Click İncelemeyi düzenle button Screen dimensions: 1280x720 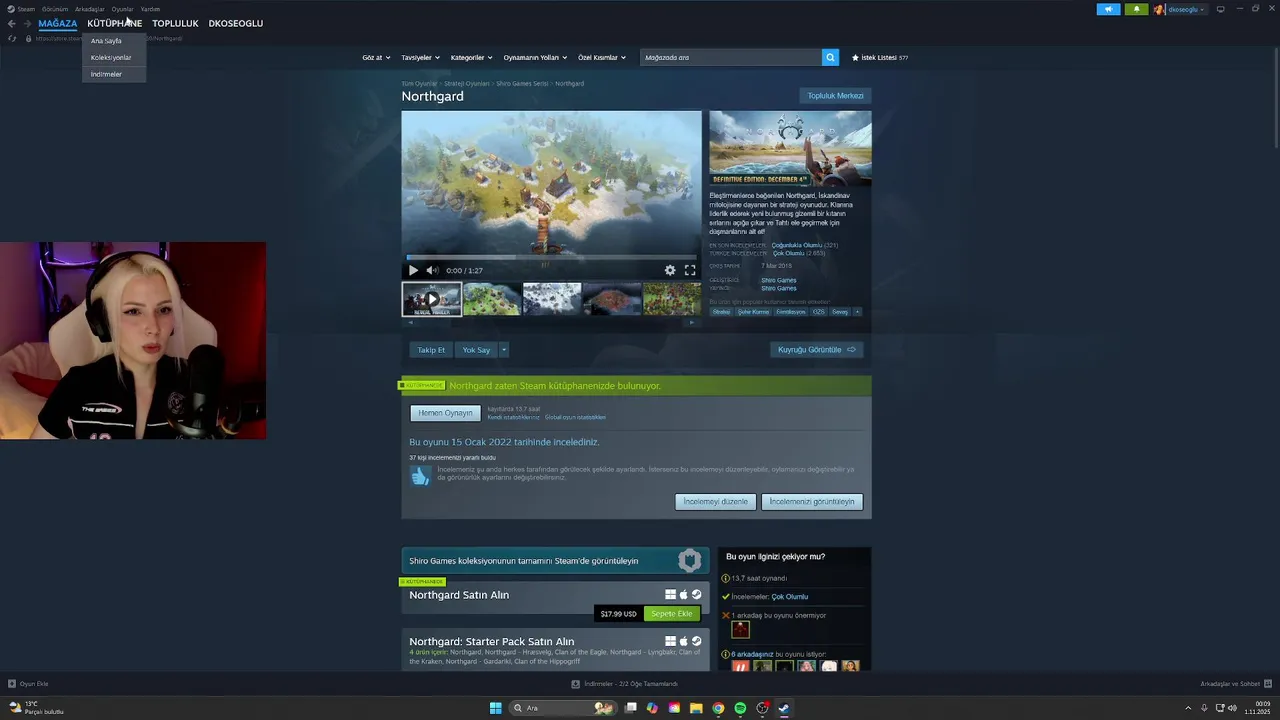click(715, 502)
